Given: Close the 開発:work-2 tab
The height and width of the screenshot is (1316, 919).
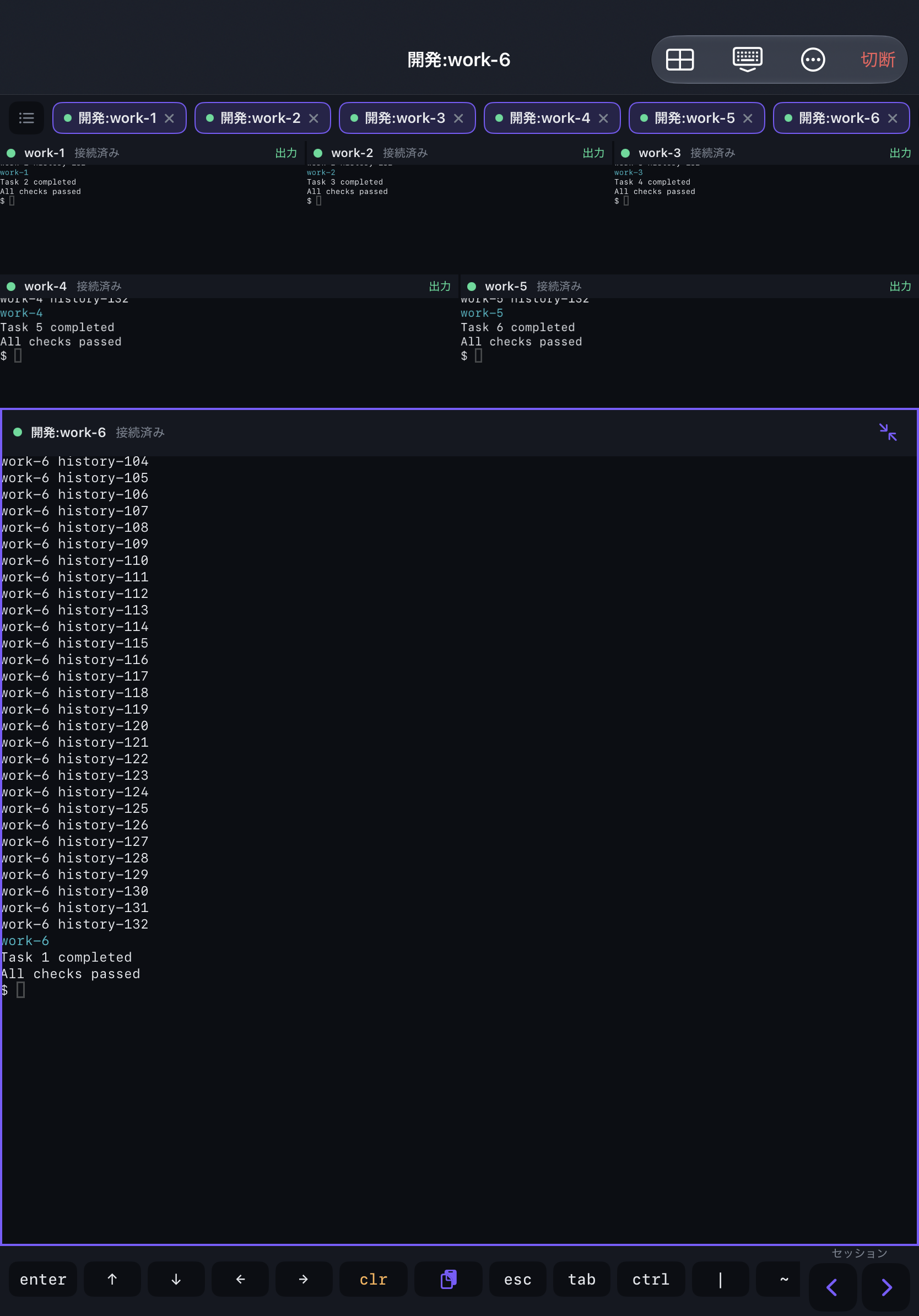Looking at the screenshot, I should click(313, 118).
